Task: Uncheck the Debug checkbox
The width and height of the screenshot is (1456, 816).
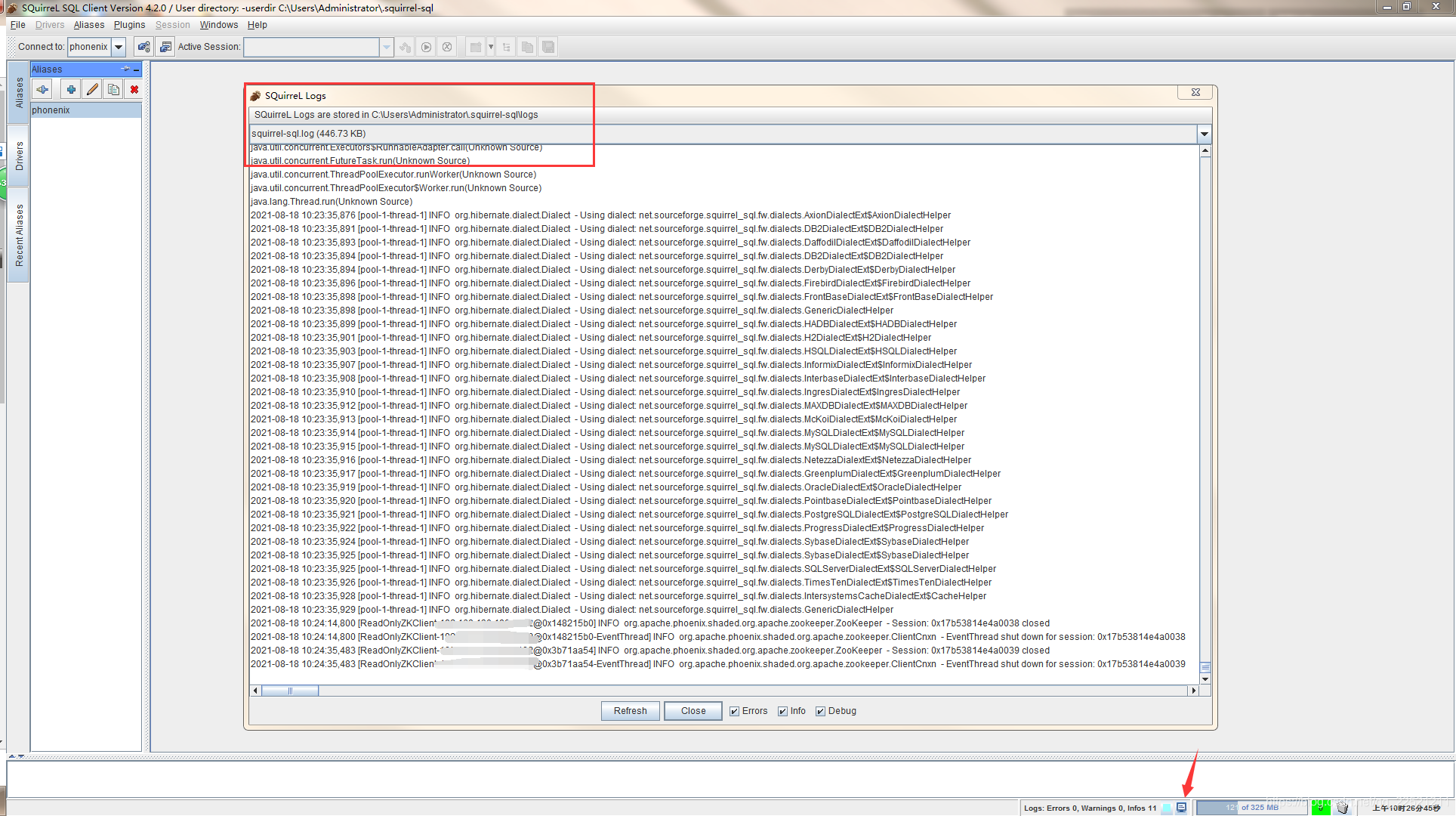Action: 820,711
